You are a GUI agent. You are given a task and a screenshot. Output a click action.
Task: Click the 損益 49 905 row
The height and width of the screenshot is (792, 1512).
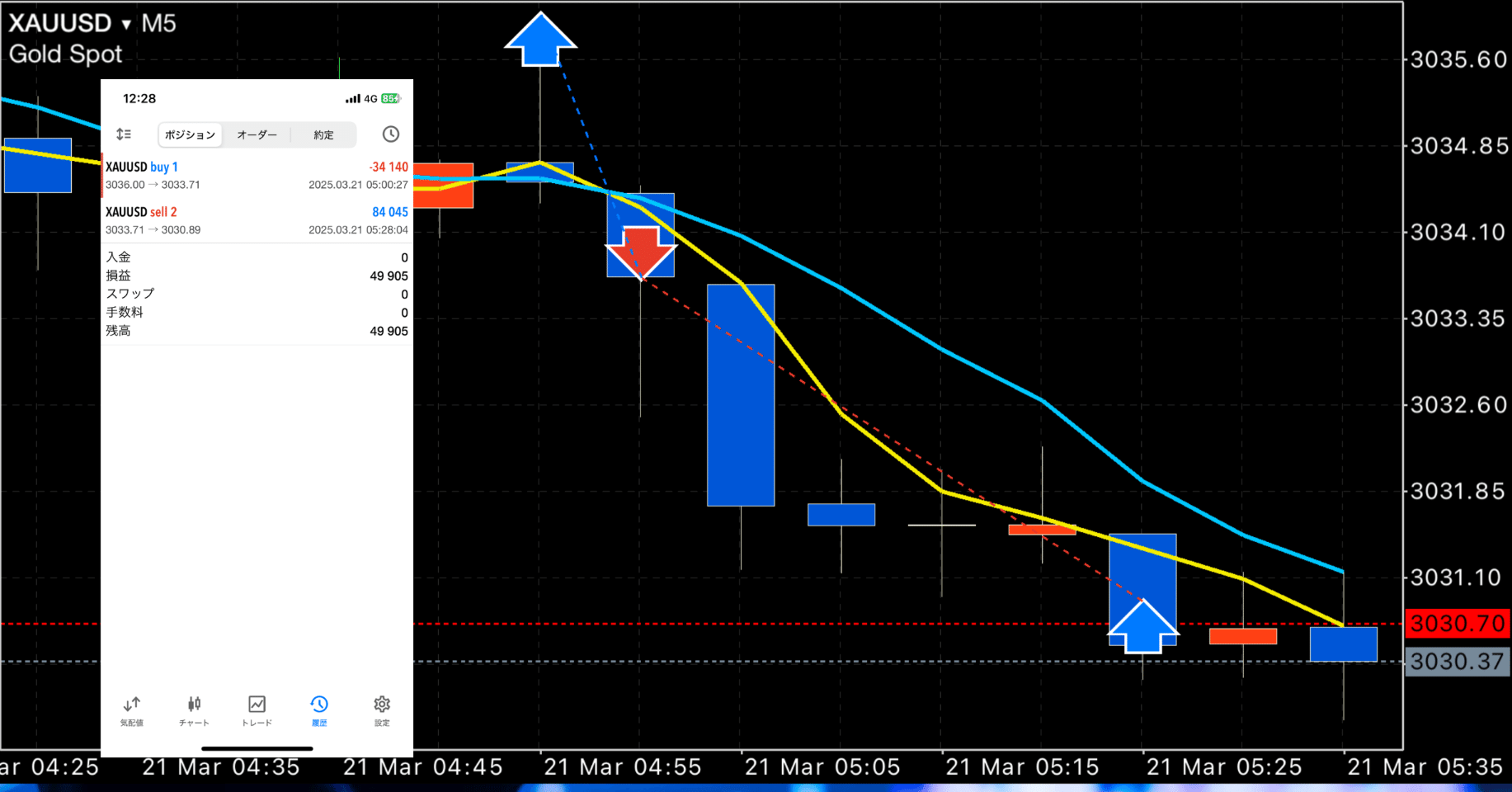pyautogui.click(x=257, y=276)
